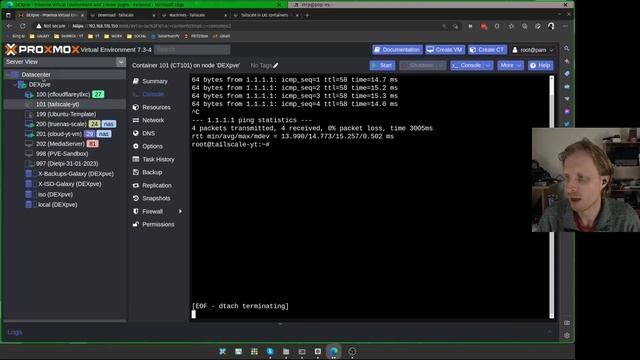Open the SOCIAL bookmarks folder
Screen dimensions: 640x360
(x=136, y=36)
